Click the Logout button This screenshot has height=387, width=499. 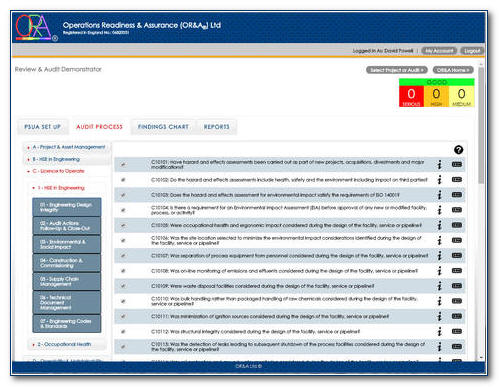coord(472,51)
